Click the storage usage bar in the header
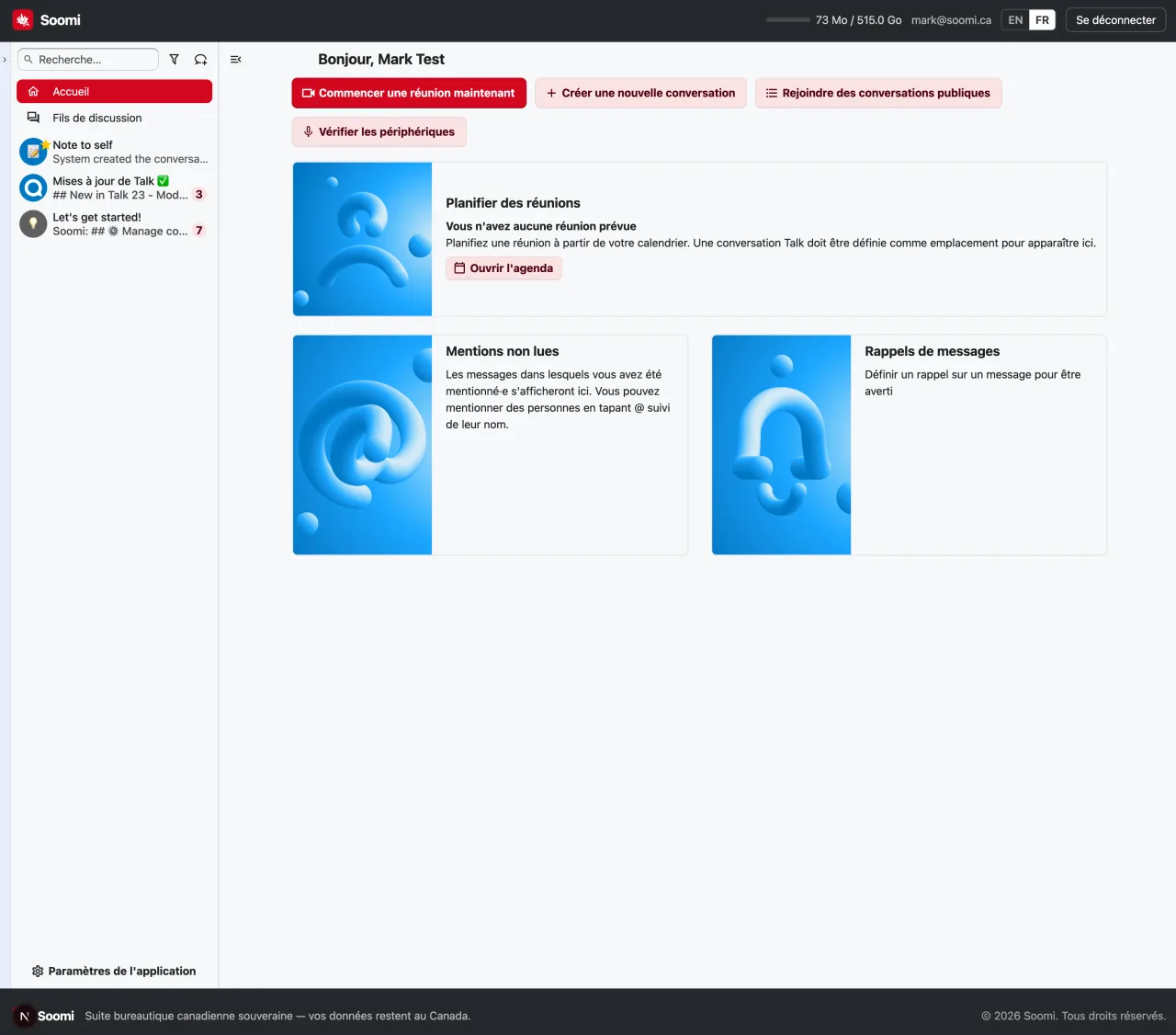1176x1035 pixels. pos(788,20)
